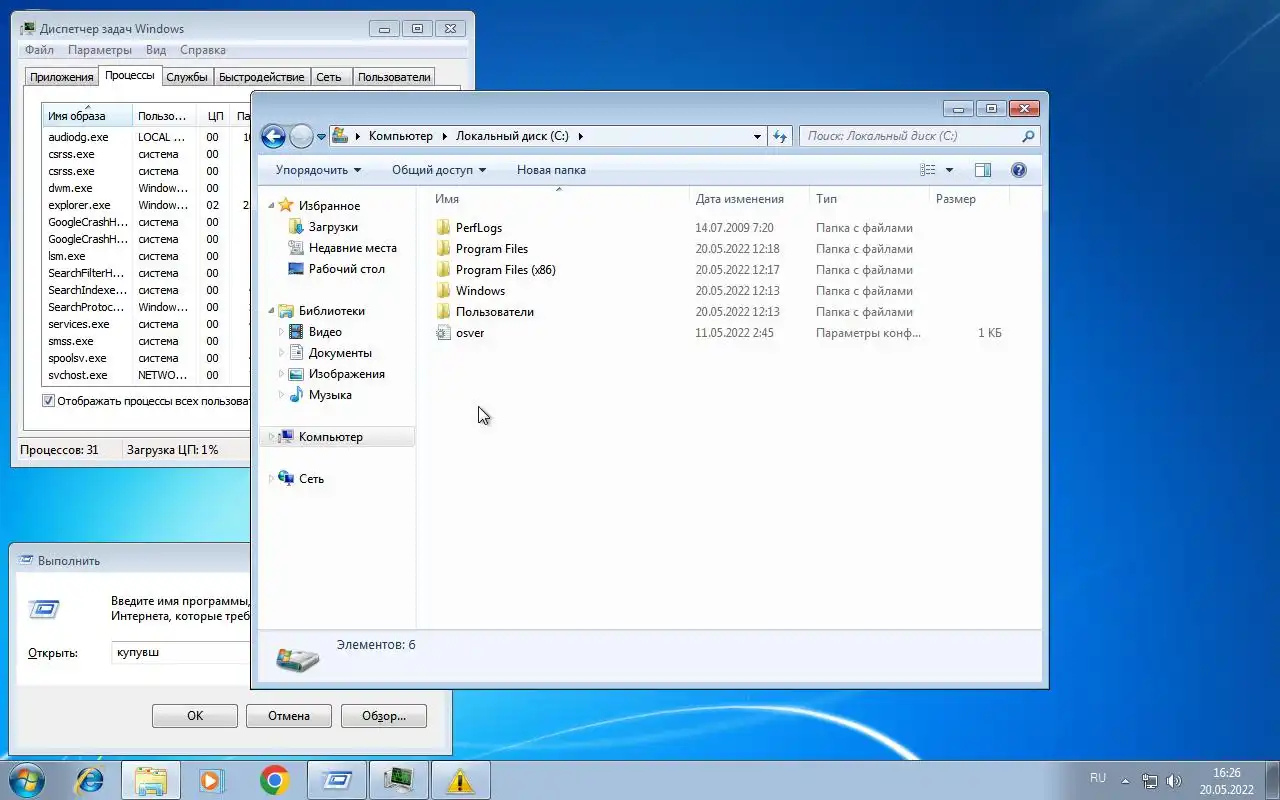Viewport: 1280px width, 800px height.
Task: Switch to Службы tab in Task Manager
Action: [187, 77]
